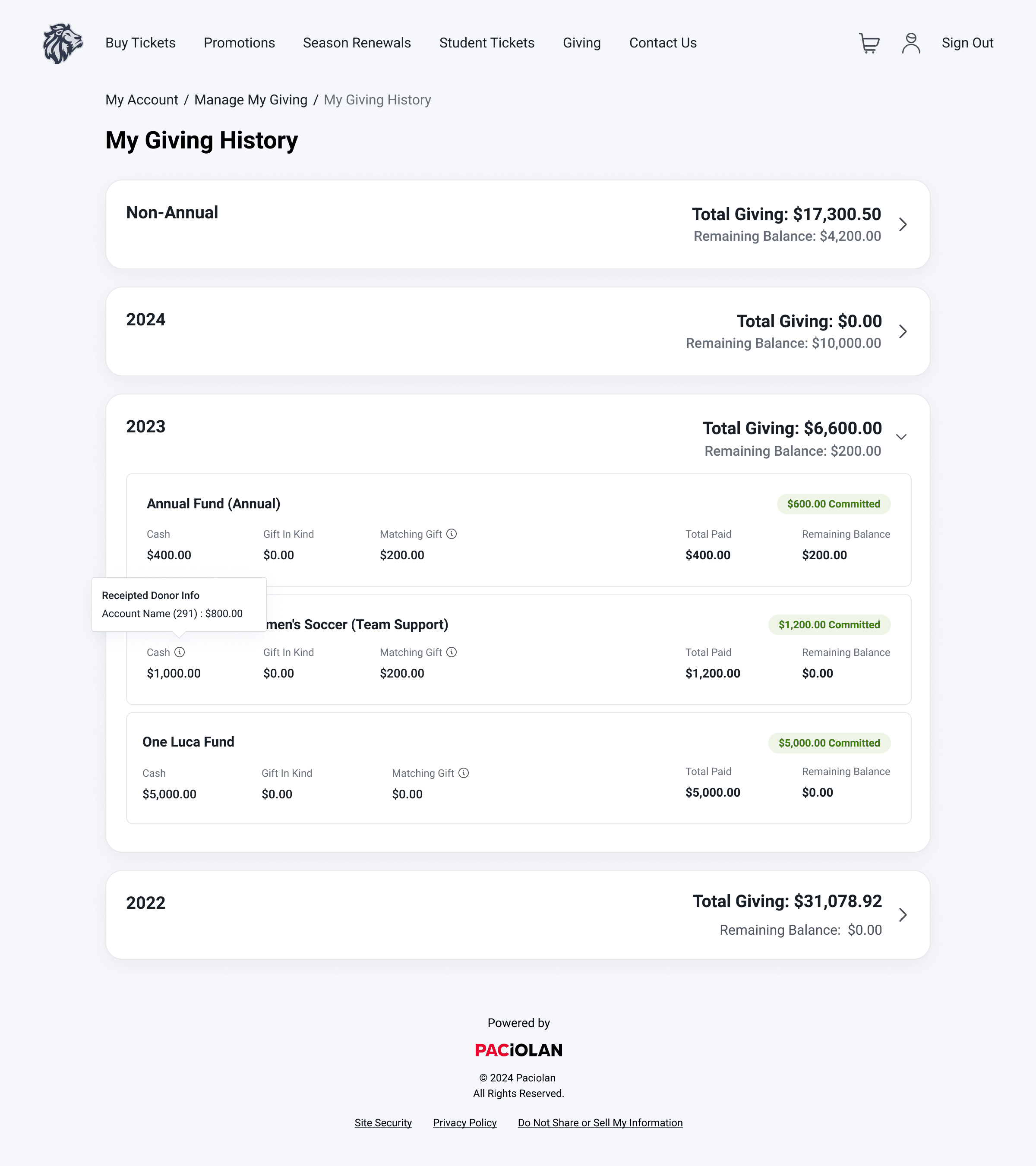Click Sign Out
The image size is (1036, 1166).
pyautogui.click(x=967, y=43)
